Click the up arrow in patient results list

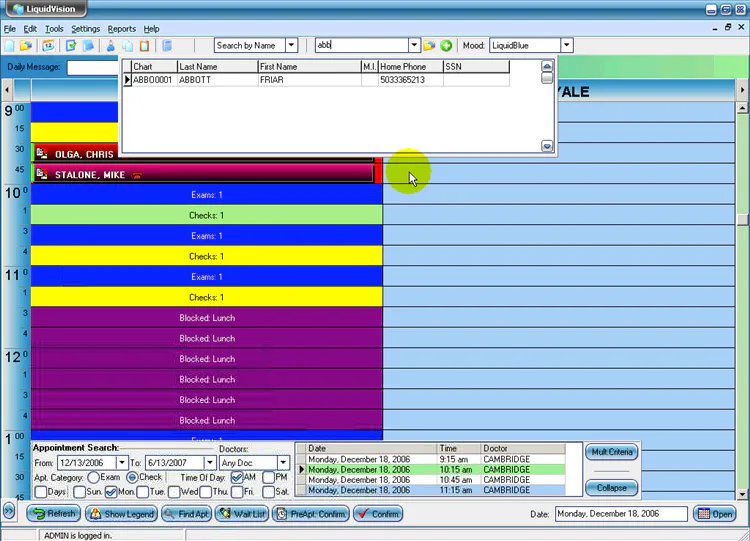click(547, 66)
